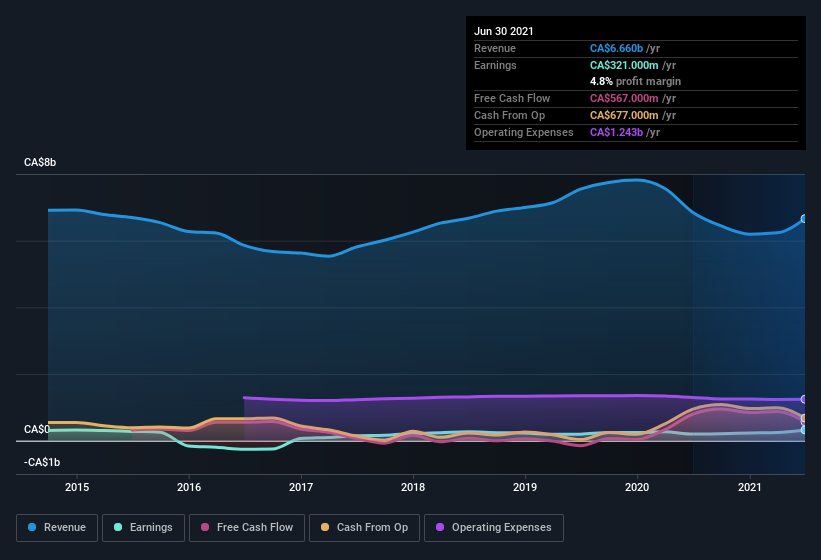Click the CA$321.000m earnings value
The width and height of the screenshot is (821, 560).
(624, 65)
